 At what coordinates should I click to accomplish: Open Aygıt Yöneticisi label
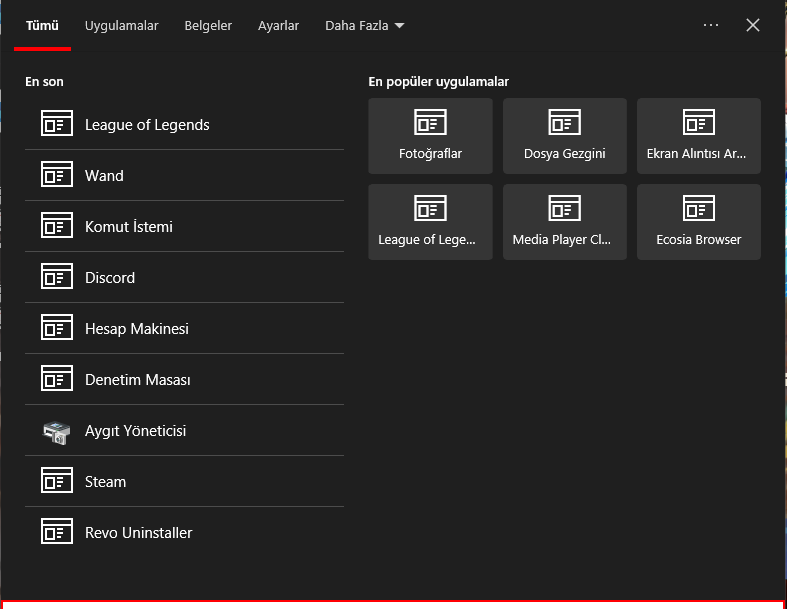click(x=136, y=431)
